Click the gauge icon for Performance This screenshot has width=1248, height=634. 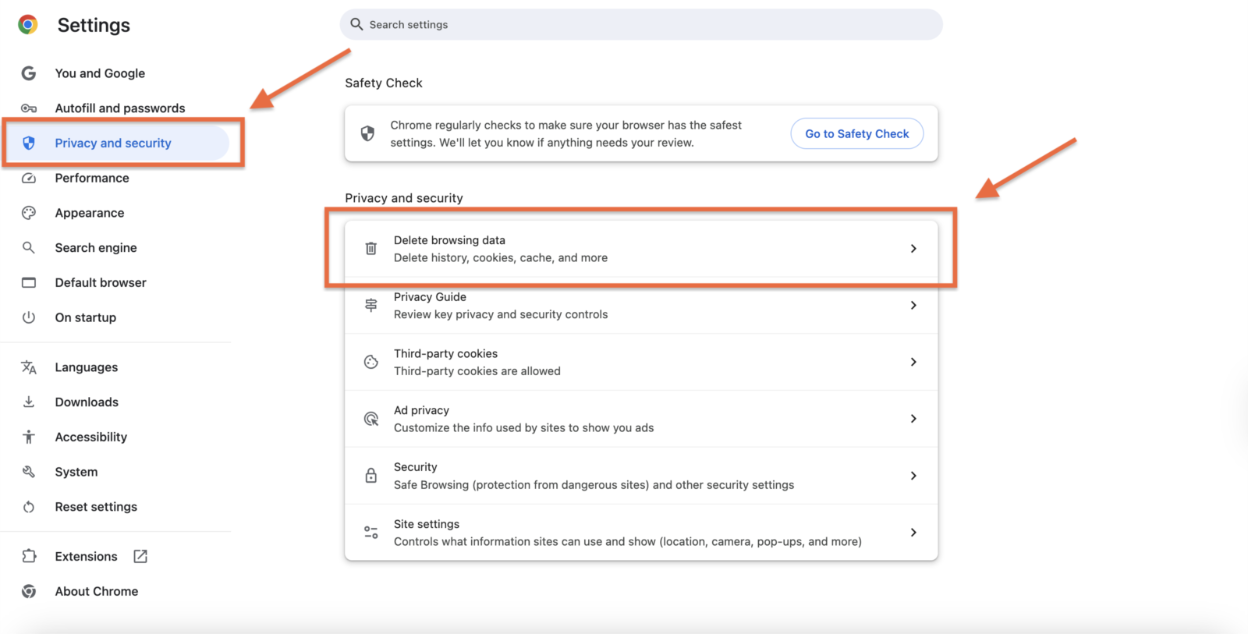click(x=29, y=178)
